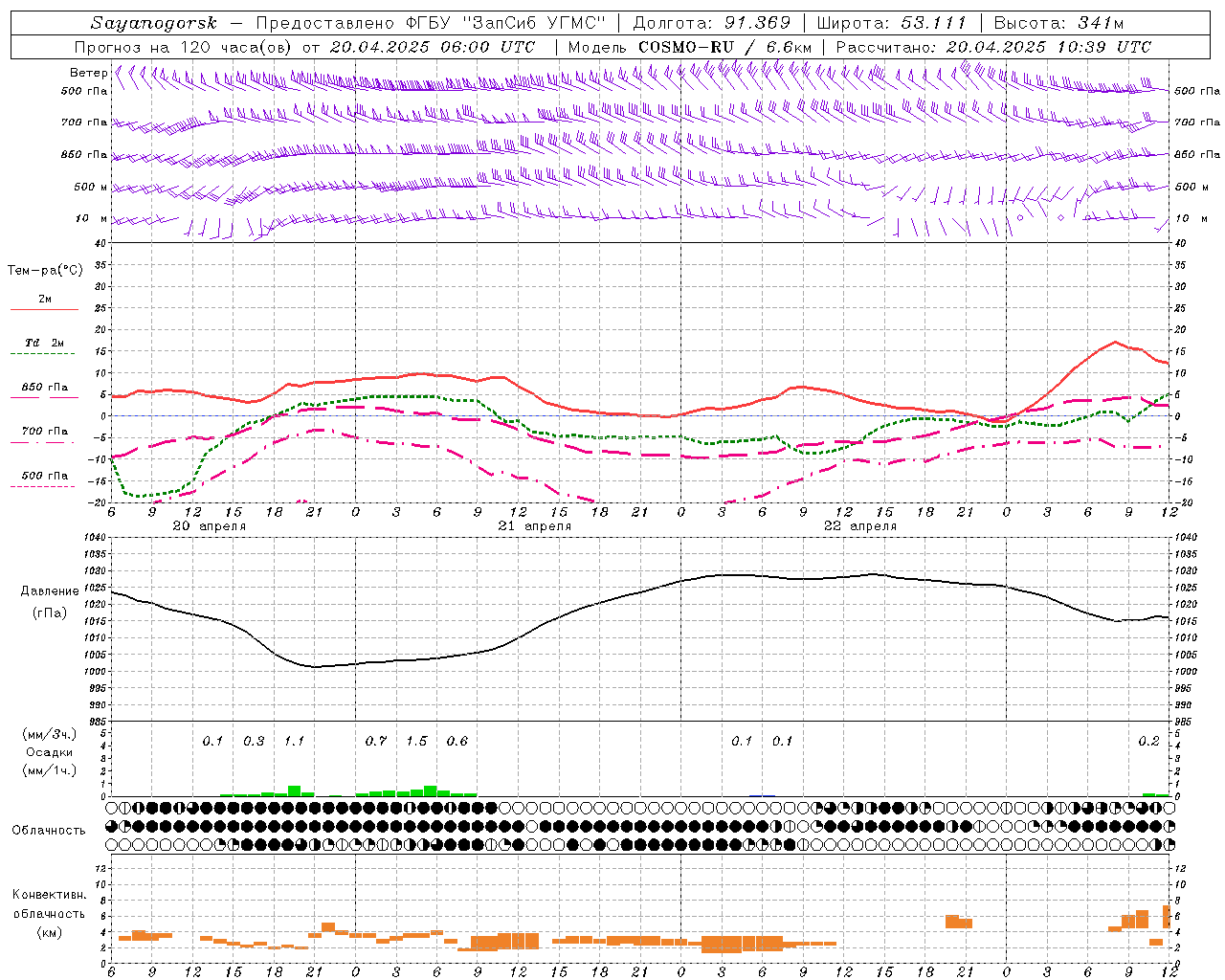Select the 0.2 three-hour precipitation value
The height and width of the screenshot is (980, 1225).
1148,742
